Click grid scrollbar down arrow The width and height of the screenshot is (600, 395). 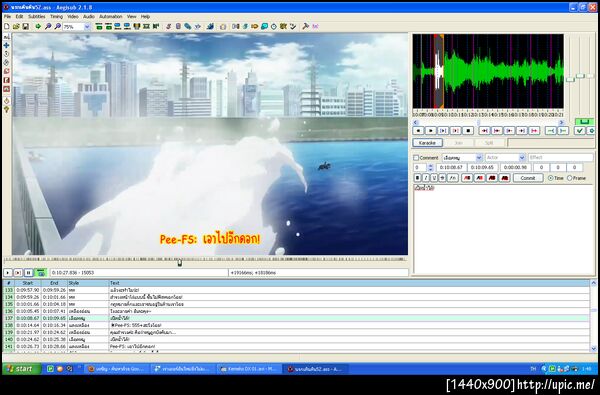(x=593, y=349)
